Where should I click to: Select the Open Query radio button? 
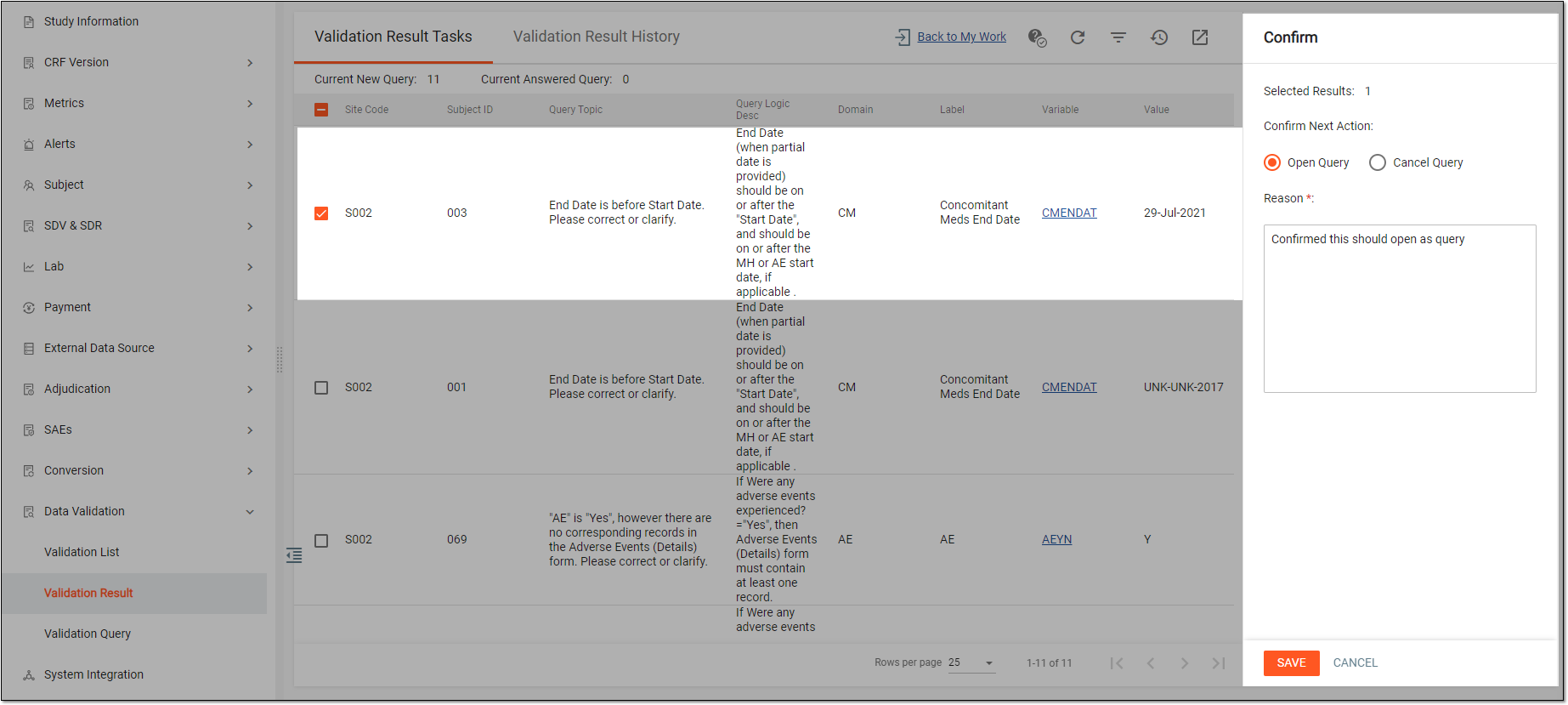[1272, 162]
